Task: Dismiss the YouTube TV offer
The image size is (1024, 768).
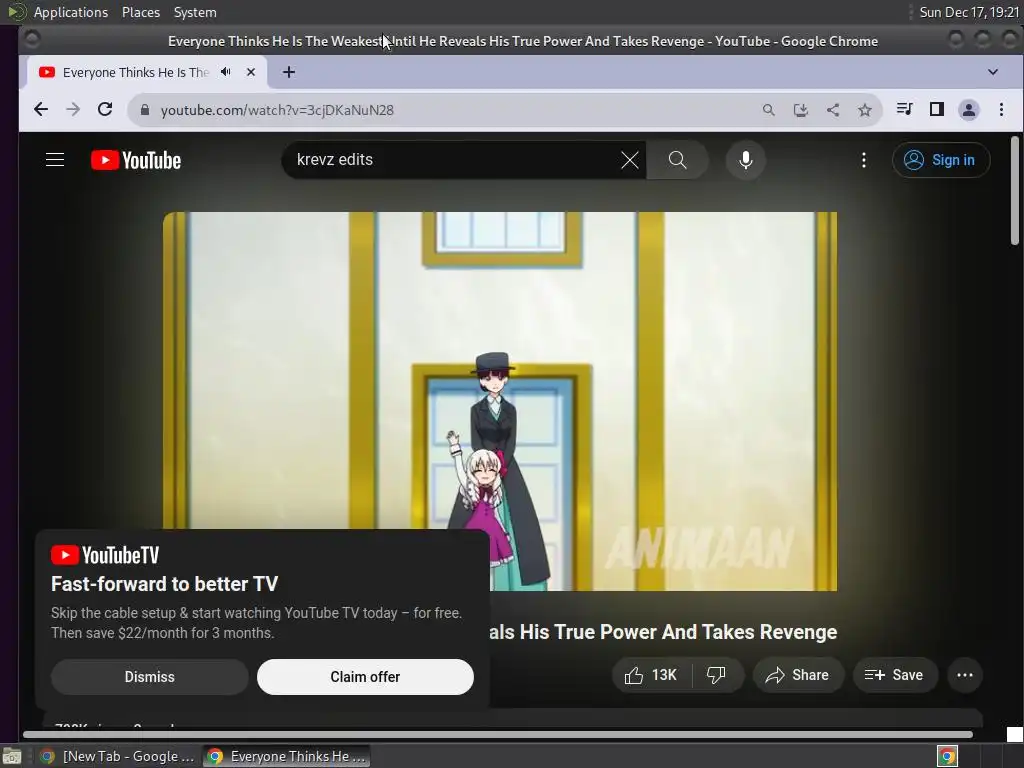Action: coord(150,677)
